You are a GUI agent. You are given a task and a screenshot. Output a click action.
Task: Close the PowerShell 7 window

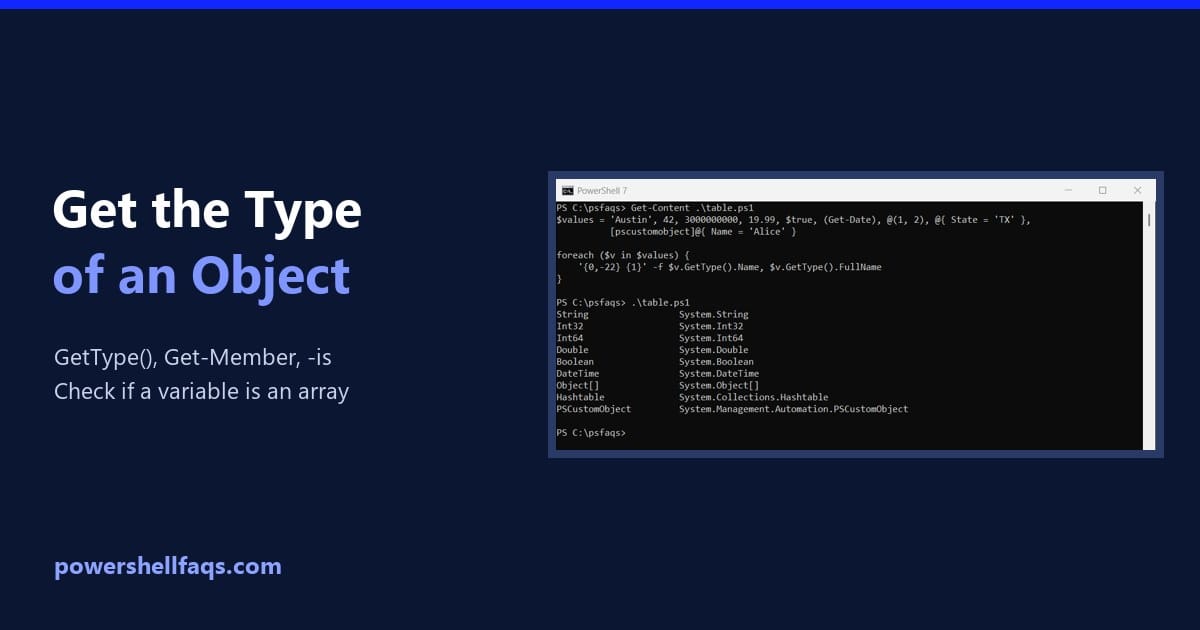(1137, 190)
